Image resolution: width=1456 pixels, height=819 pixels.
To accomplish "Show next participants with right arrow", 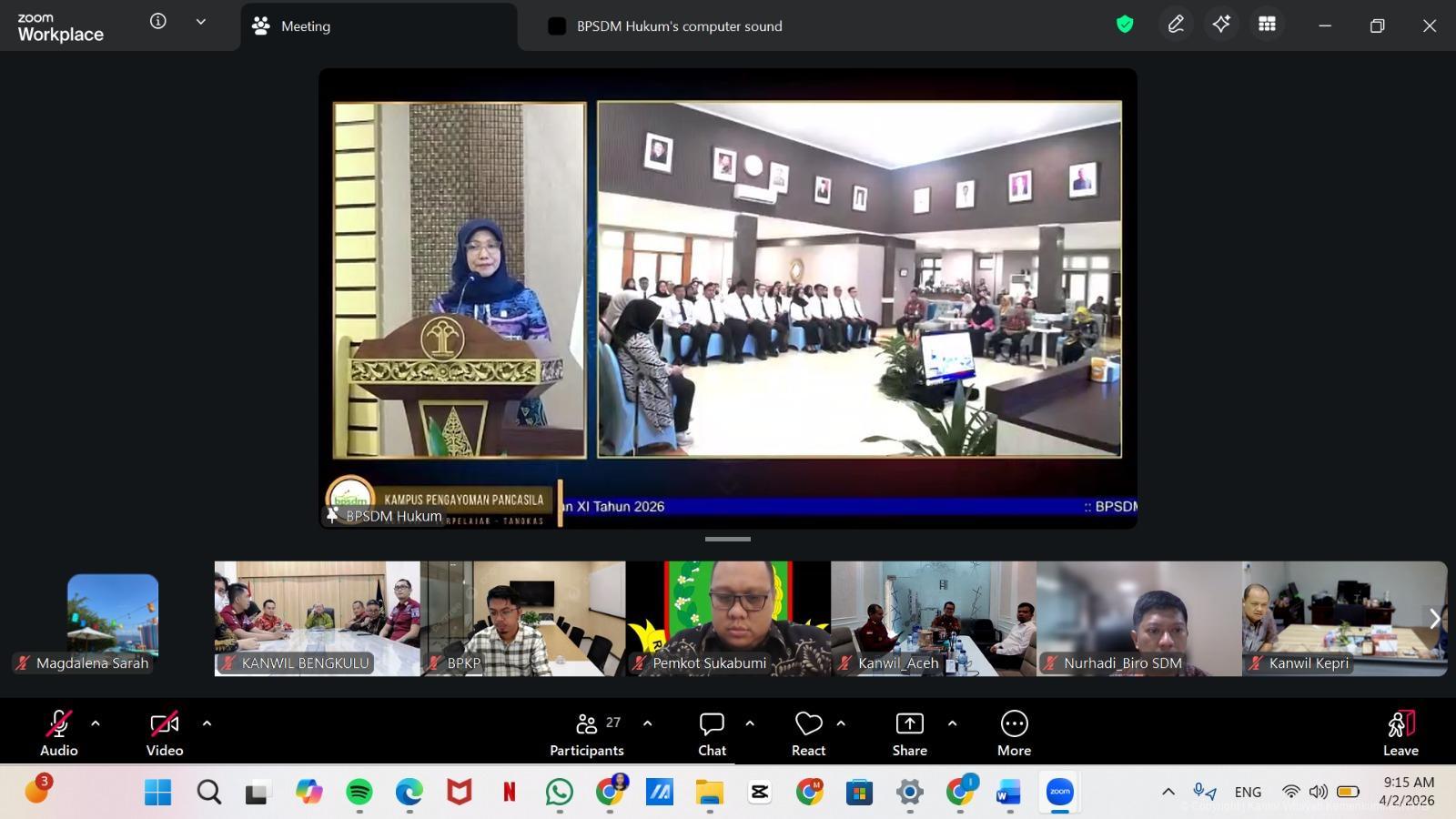I will [x=1434, y=619].
